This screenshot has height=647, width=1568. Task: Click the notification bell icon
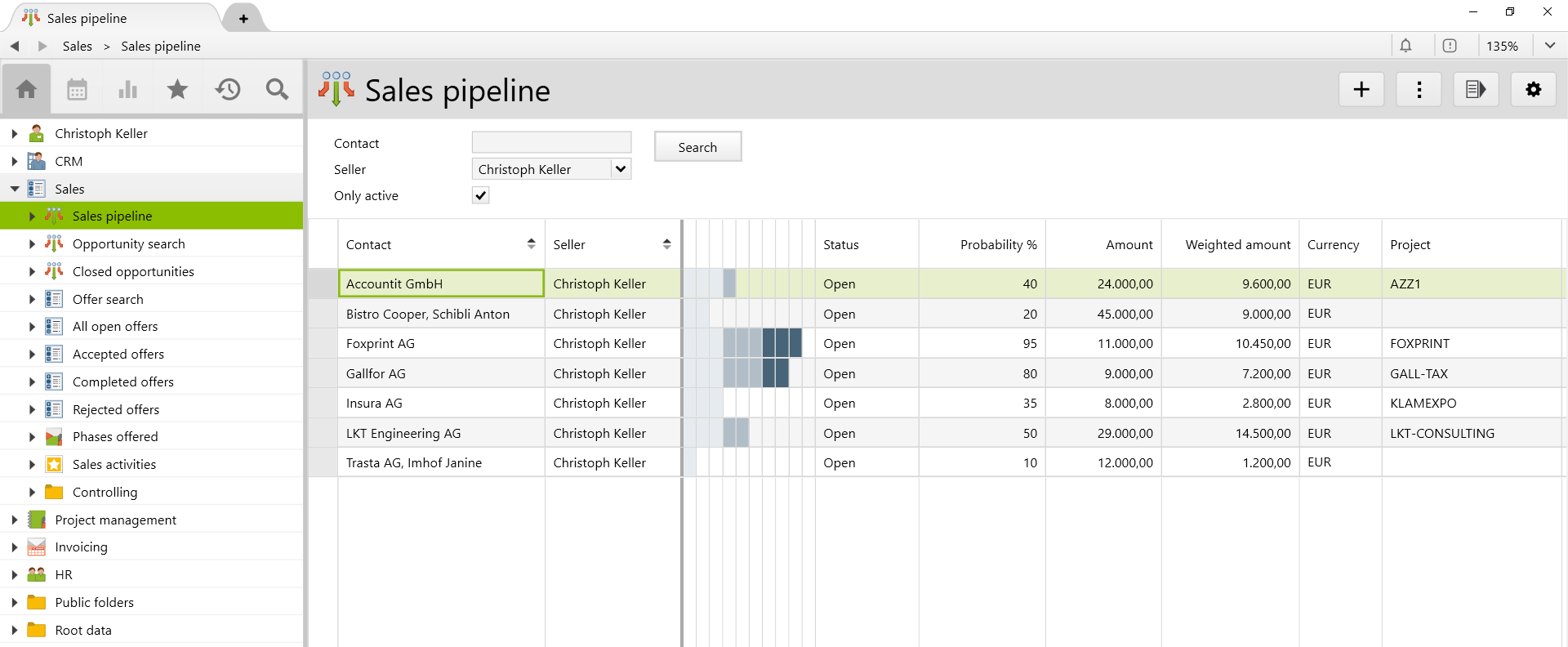coord(1405,46)
